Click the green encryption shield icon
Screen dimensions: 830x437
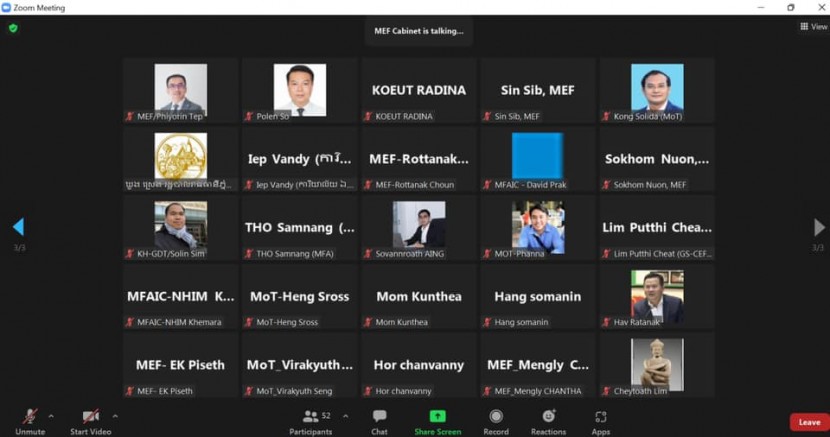[13, 28]
